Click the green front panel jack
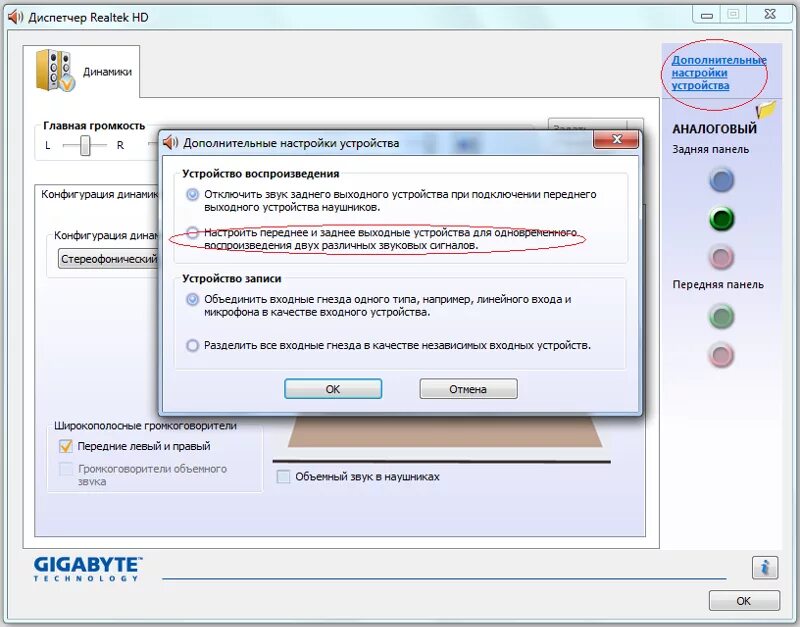The height and width of the screenshot is (627, 800). [721, 316]
